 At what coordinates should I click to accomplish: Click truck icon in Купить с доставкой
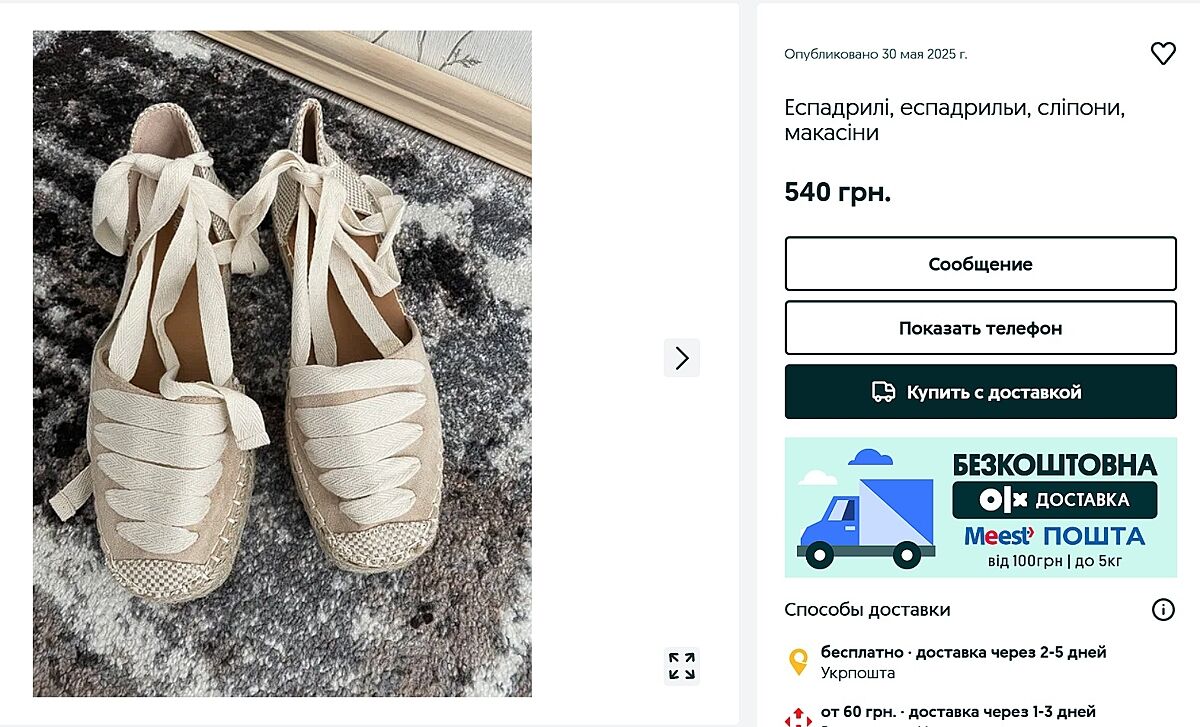click(x=883, y=392)
